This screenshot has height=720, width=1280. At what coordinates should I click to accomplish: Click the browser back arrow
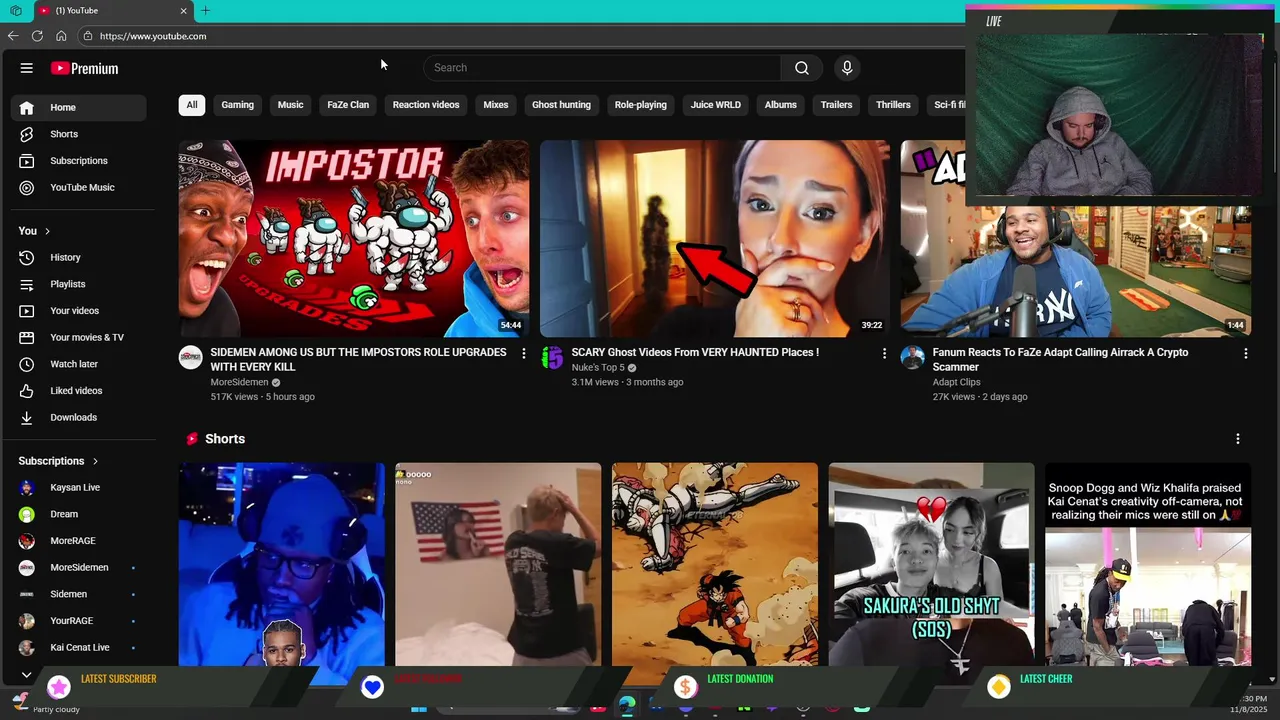13,36
